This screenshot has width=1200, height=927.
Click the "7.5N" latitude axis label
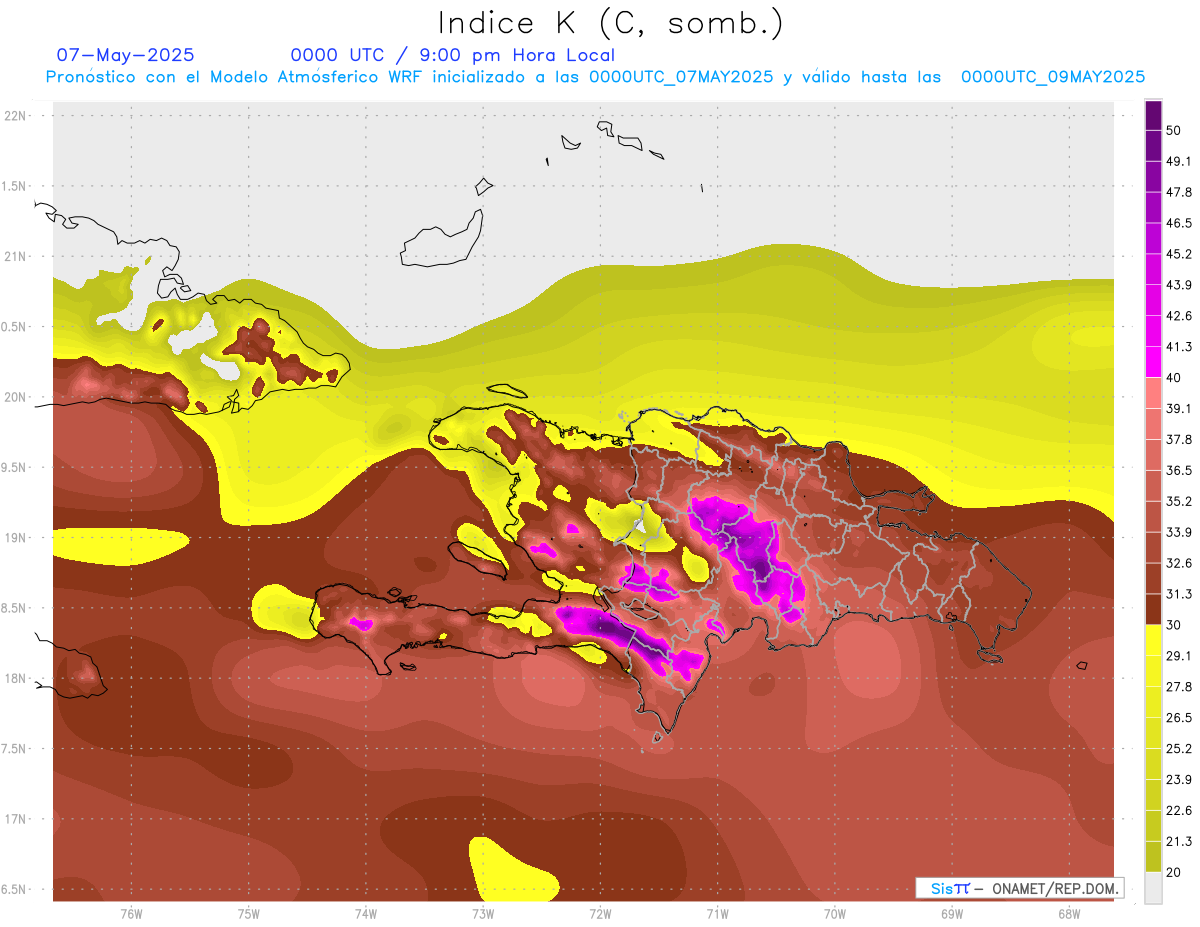coord(15,749)
